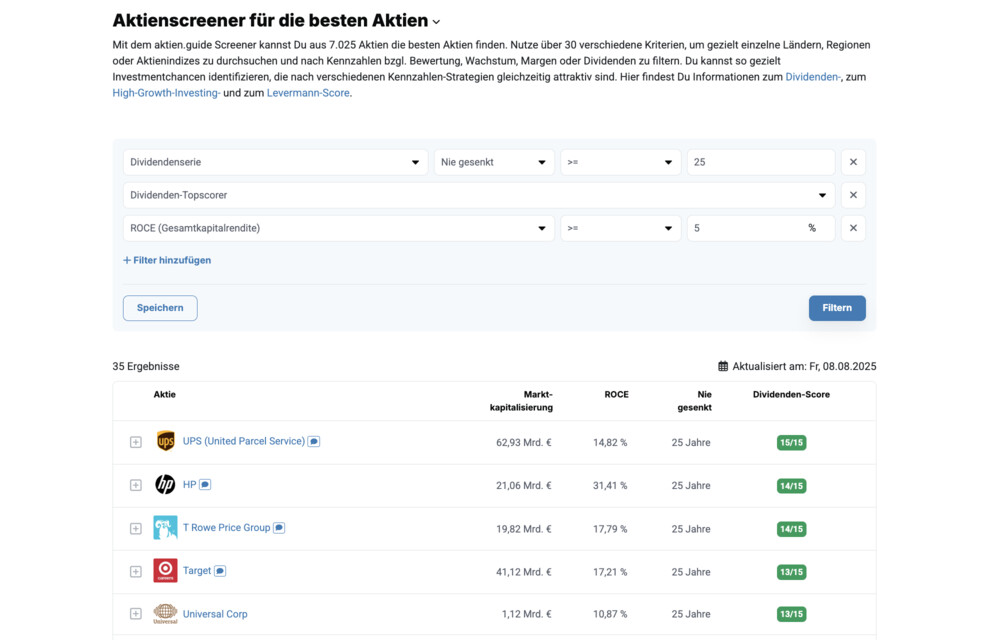
Task: Expand the HP row details
Action: coord(136,485)
